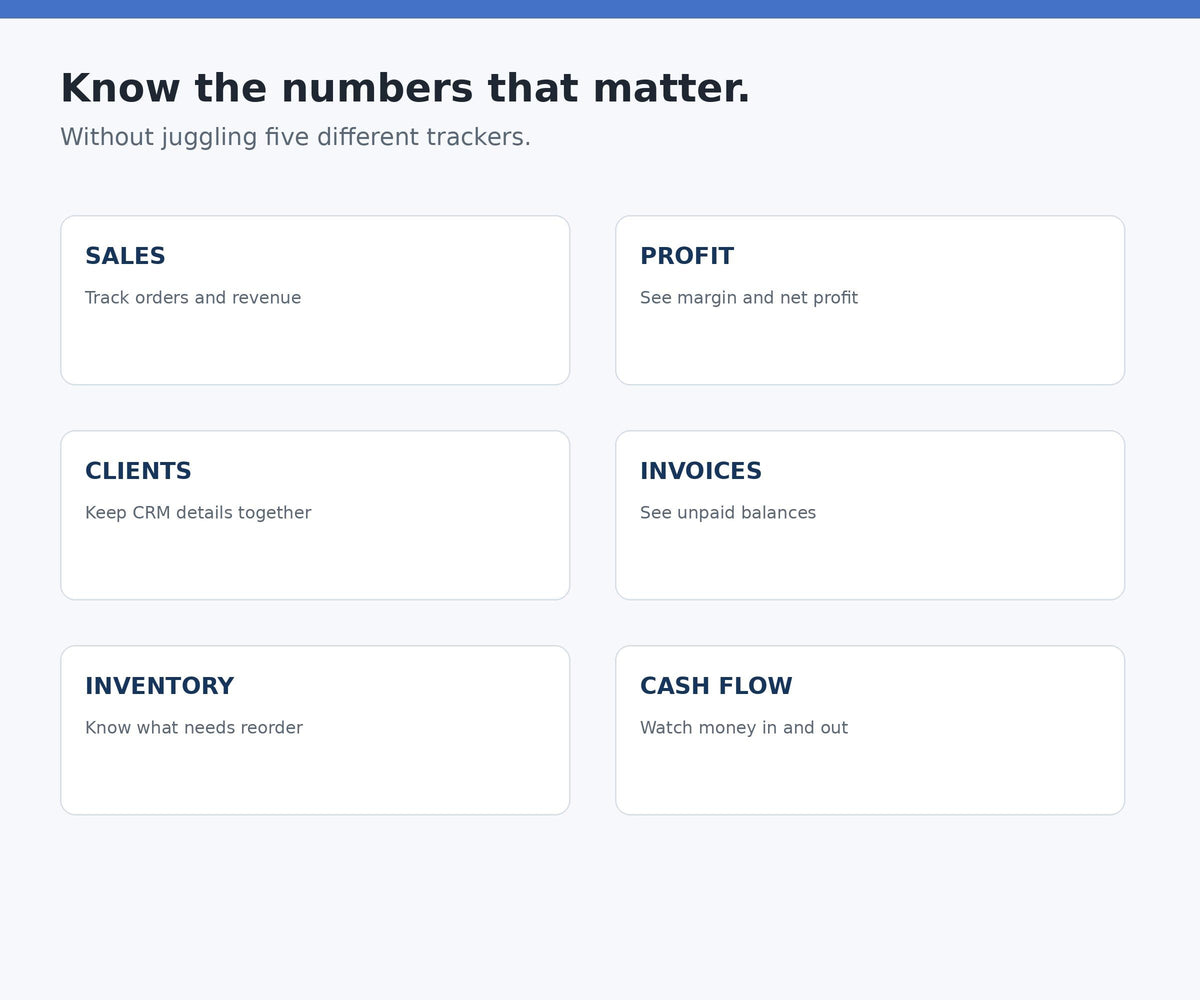
Task: Open the CASH FLOW card
Action: (870, 730)
